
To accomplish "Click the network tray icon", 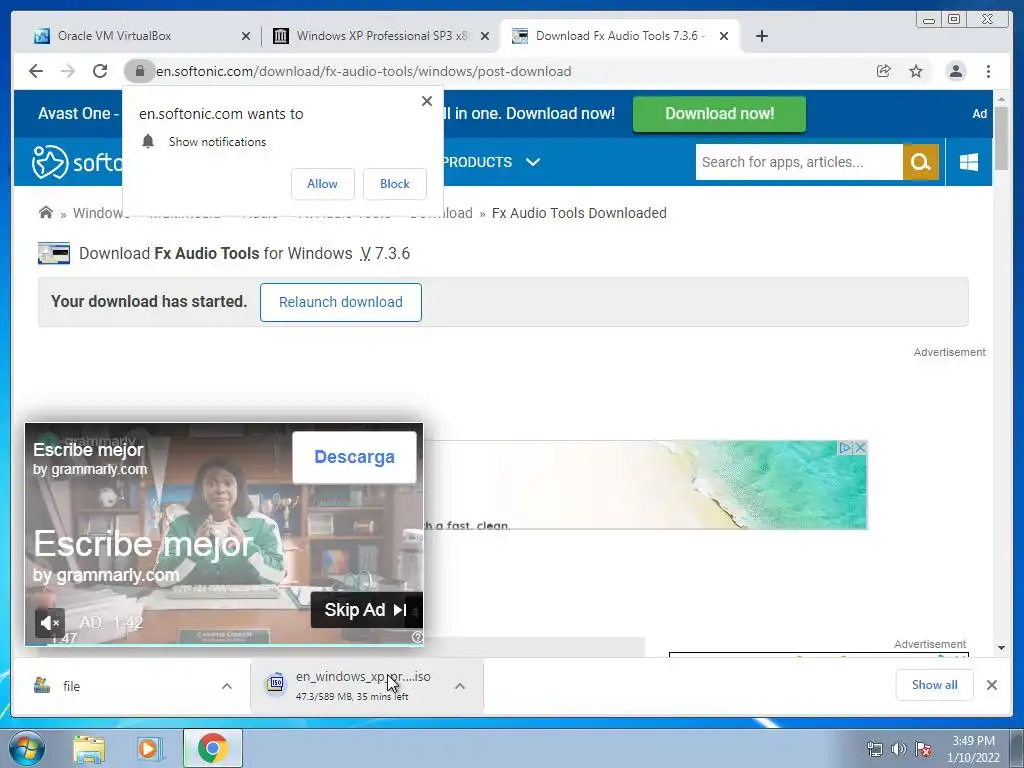I will [874, 749].
